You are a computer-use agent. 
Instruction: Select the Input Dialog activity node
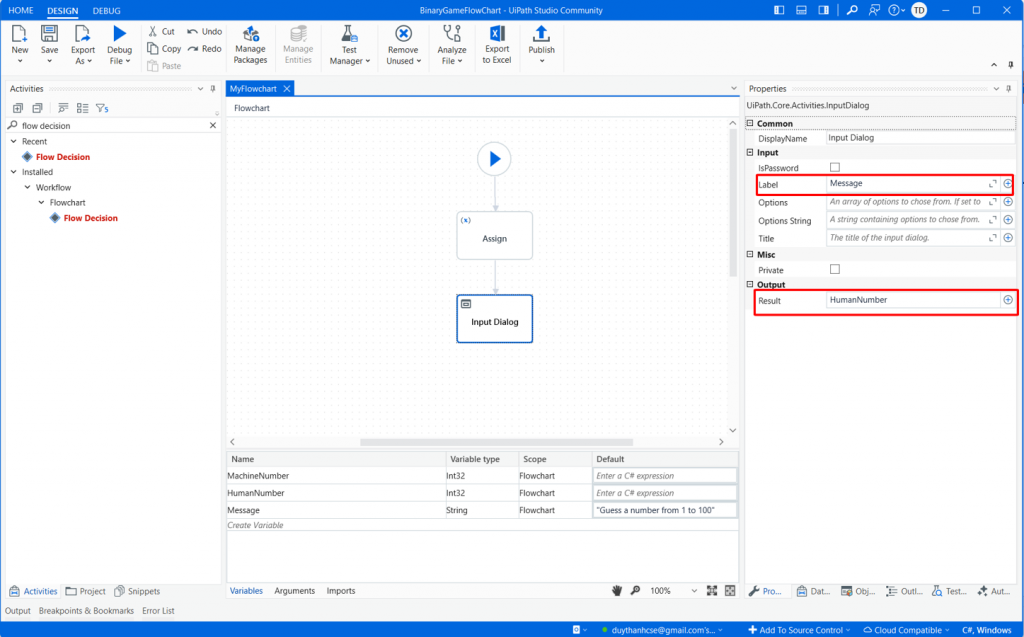(x=494, y=319)
